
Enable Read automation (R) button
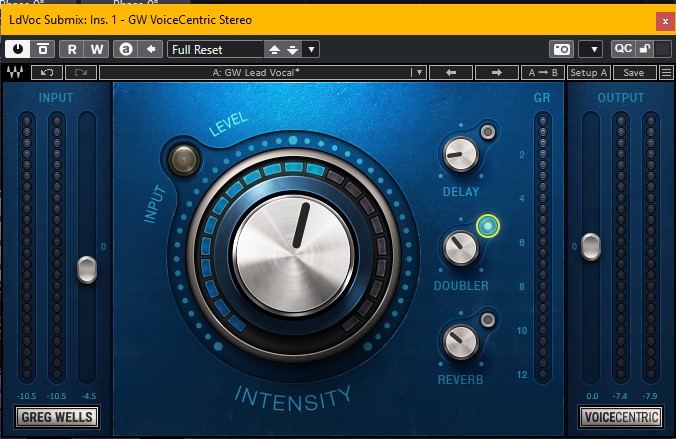tap(72, 49)
